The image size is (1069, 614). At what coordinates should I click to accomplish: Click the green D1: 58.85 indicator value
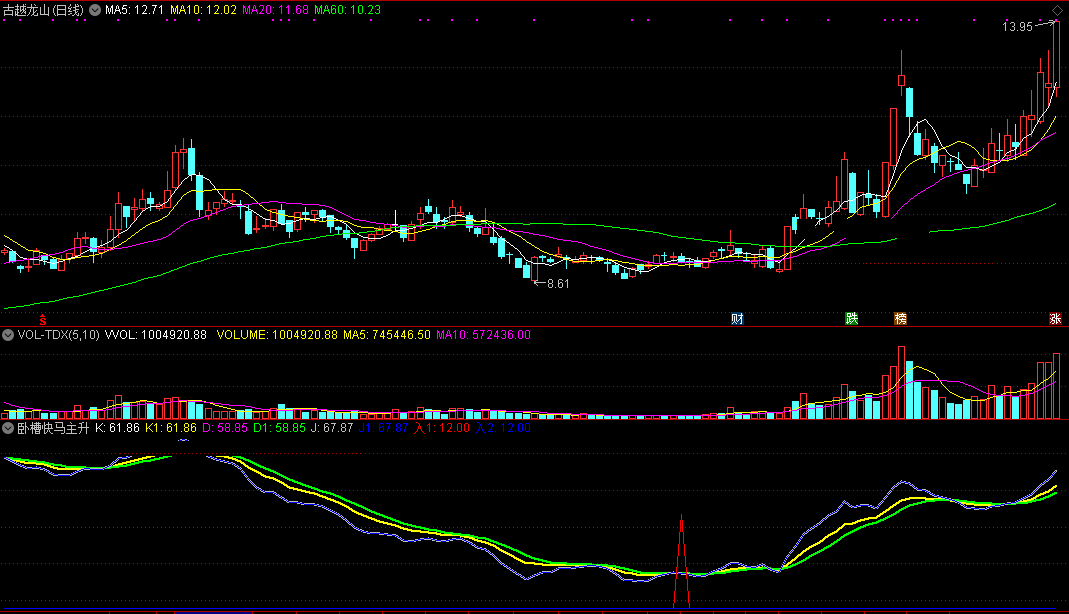[280, 428]
